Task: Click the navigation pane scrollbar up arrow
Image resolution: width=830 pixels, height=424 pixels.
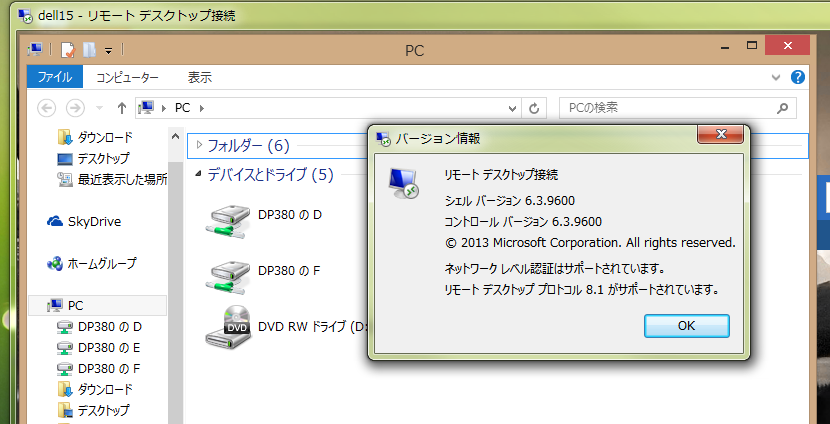Action: [x=176, y=137]
